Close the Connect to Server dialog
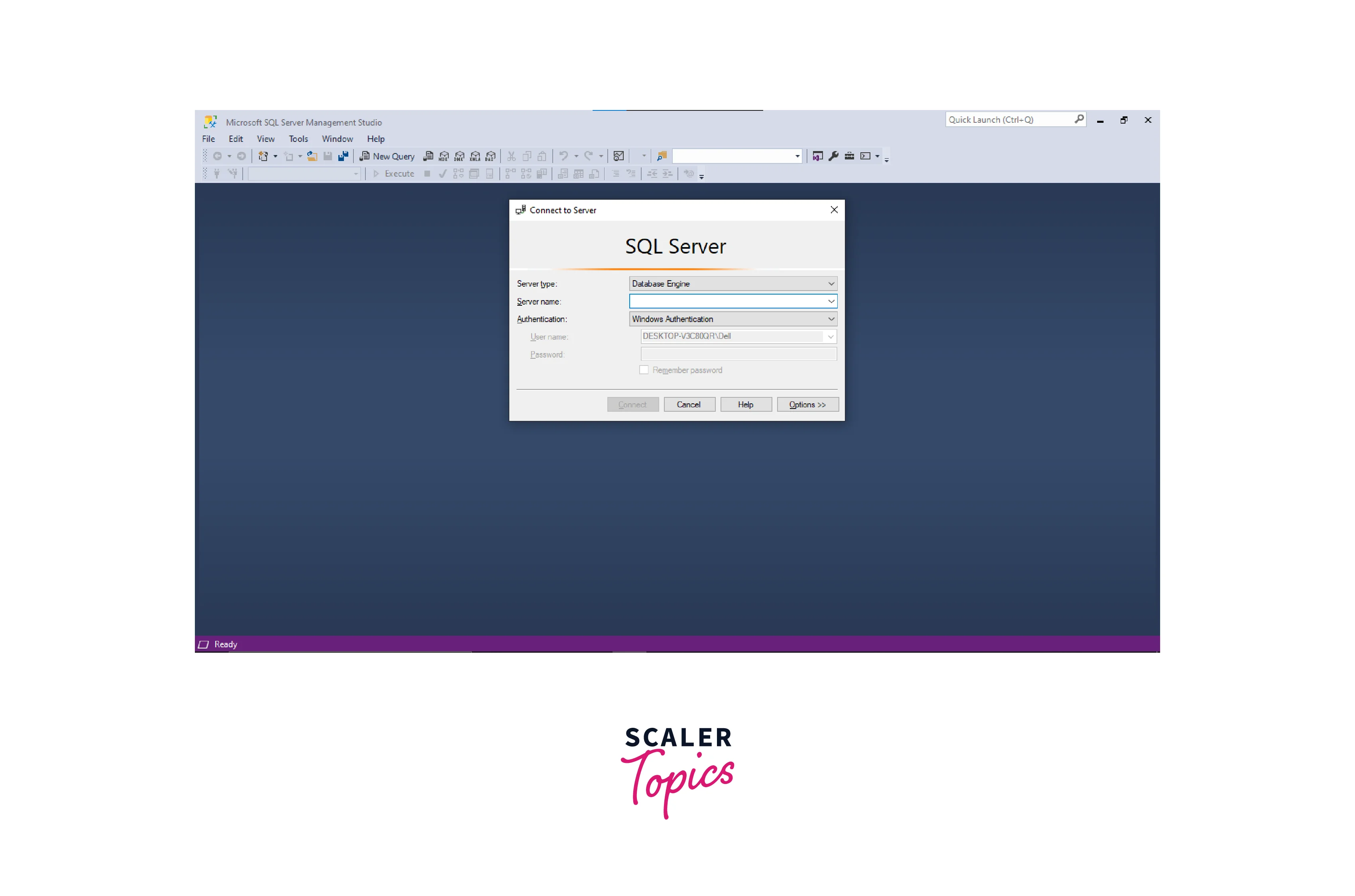Image resolution: width=1355 pixels, height=896 pixels. (x=833, y=210)
